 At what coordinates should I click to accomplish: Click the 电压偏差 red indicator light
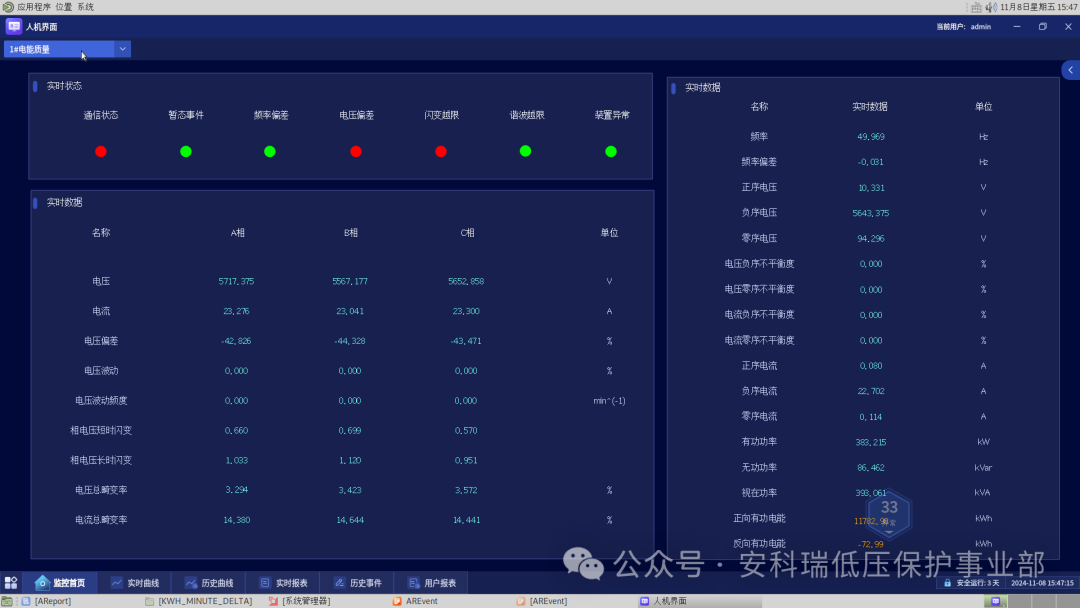pyautogui.click(x=355, y=151)
